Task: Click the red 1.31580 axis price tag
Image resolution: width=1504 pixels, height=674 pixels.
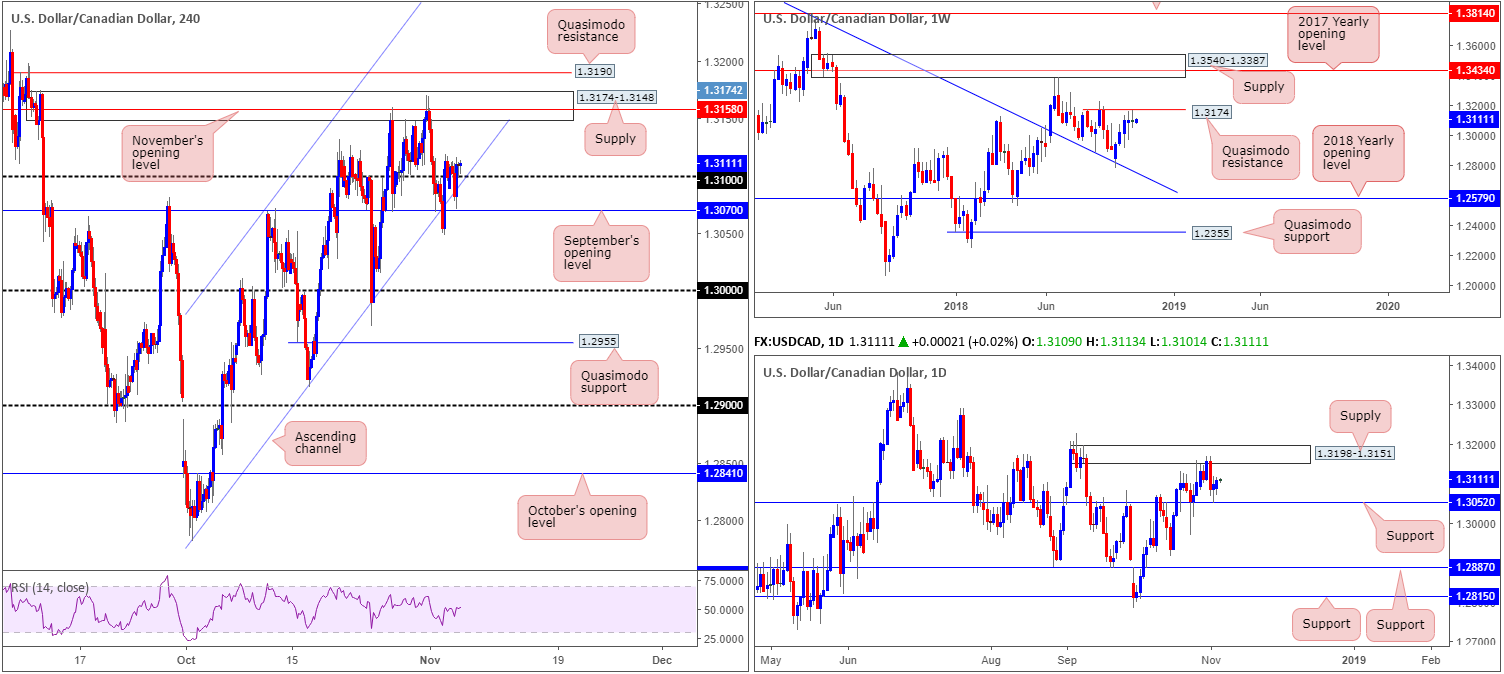Action: click(x=721, y=108)
